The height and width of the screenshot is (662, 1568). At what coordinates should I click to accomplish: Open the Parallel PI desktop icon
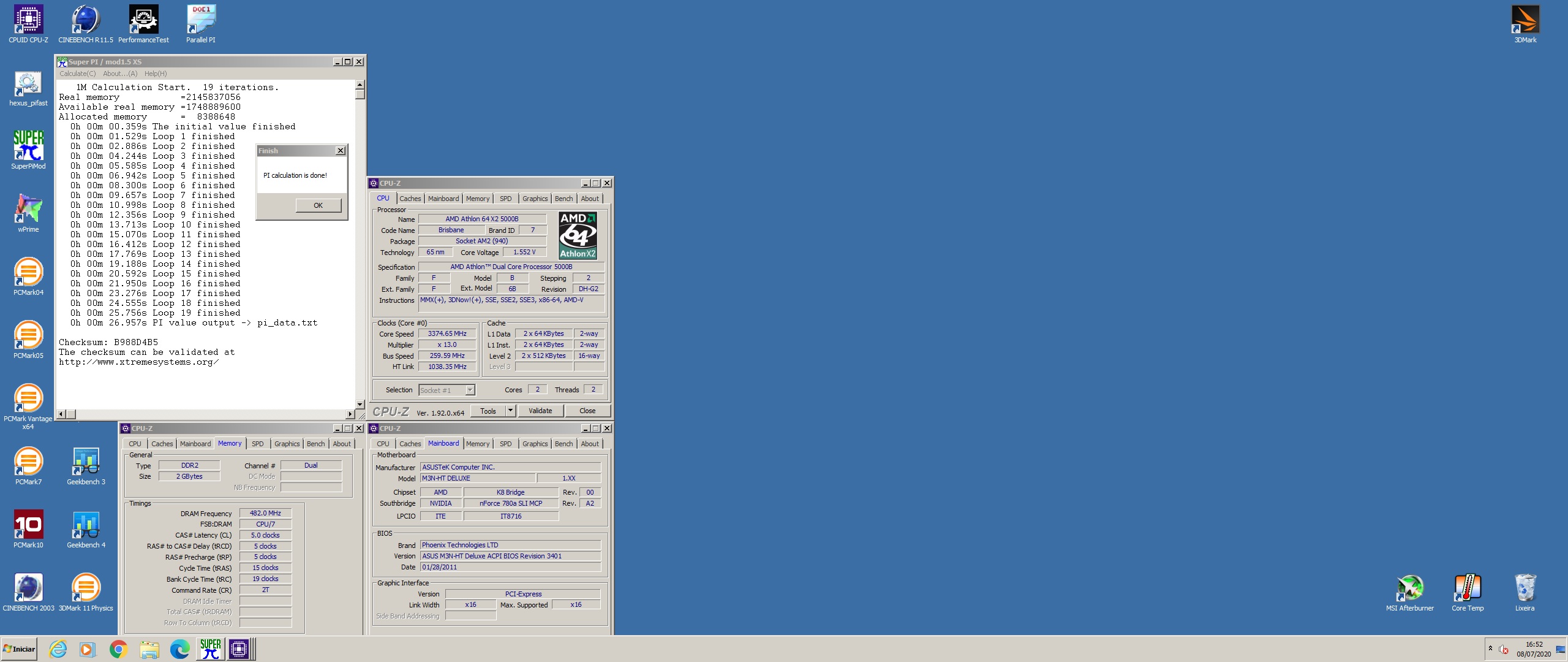201,24
